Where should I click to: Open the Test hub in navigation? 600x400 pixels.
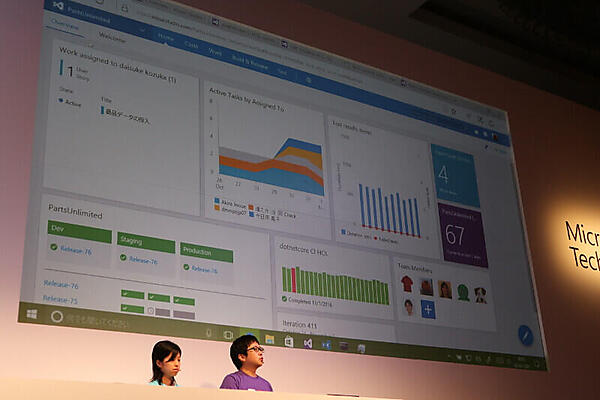[282, 72]
